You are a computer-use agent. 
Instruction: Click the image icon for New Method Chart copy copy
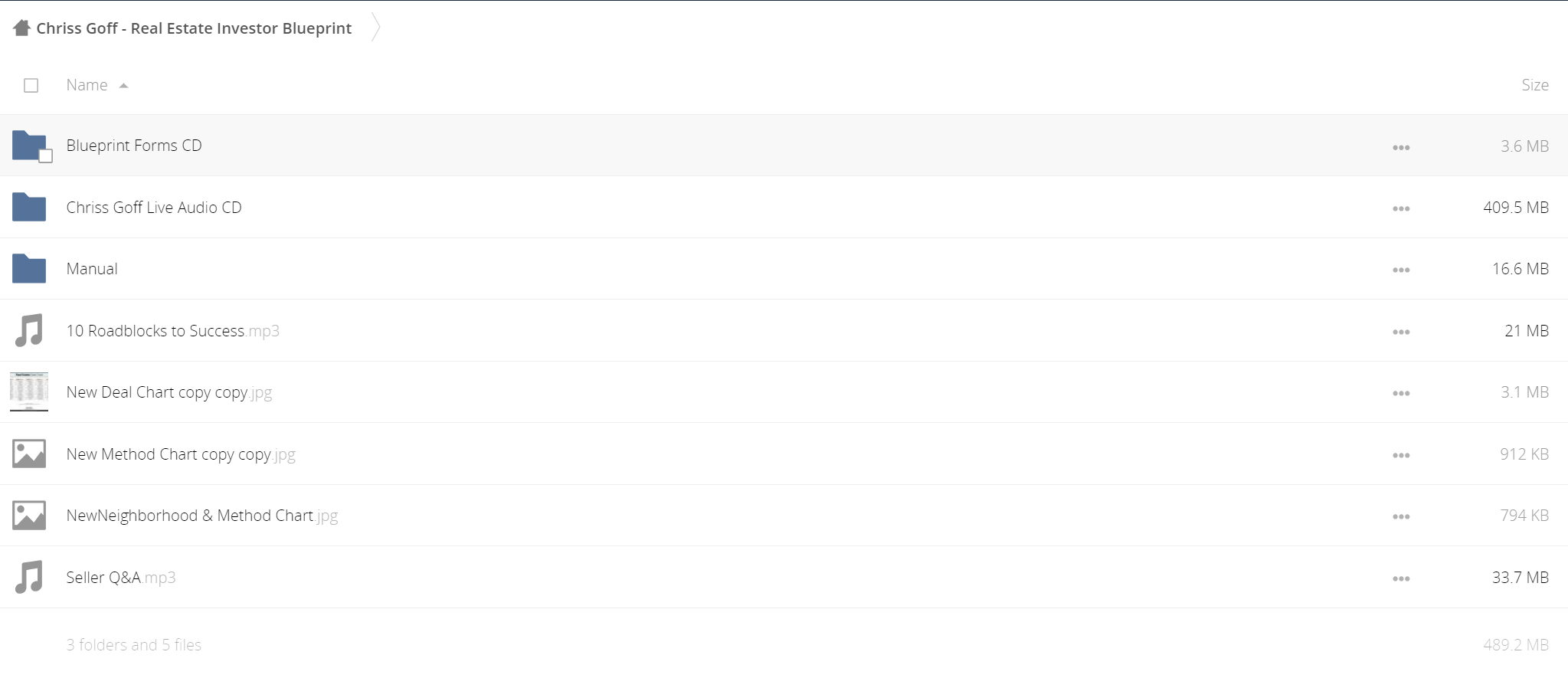(29, 454)
